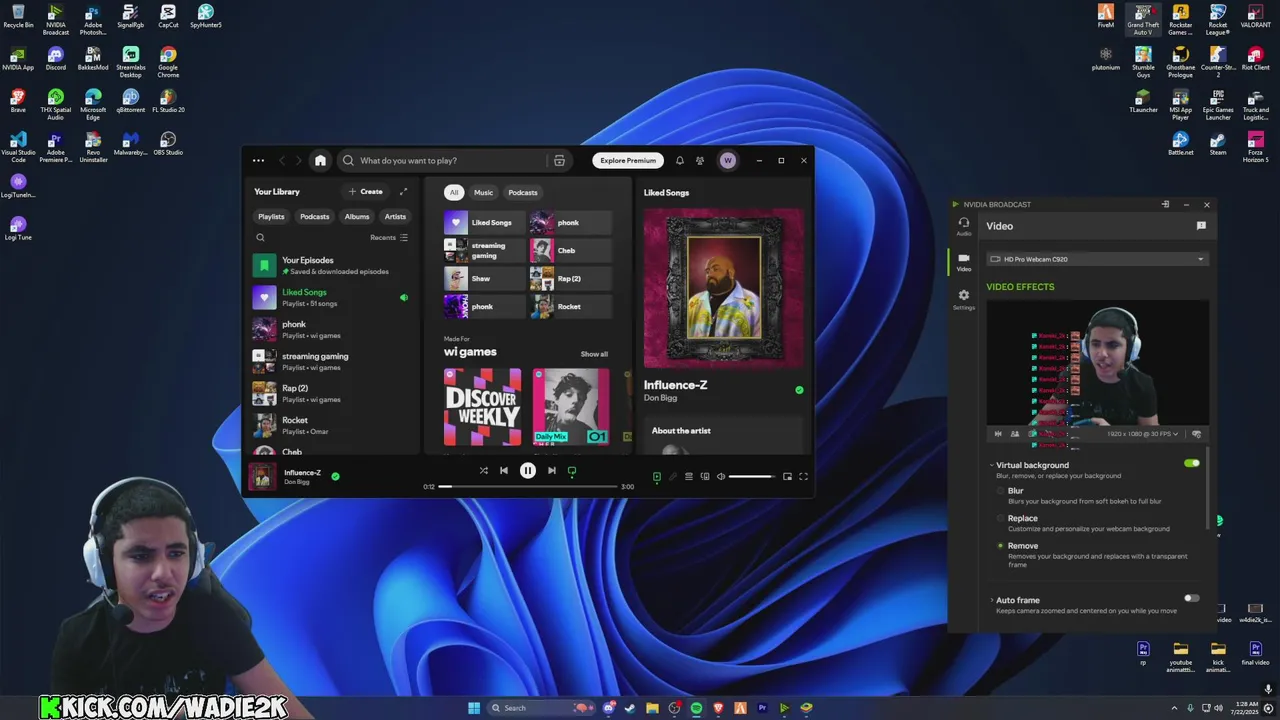Image resolution: width=1280 pixels, height=720 pixels.
Task: Filter library by Artists
Action: pyautogui.click(x=395, y=216)
